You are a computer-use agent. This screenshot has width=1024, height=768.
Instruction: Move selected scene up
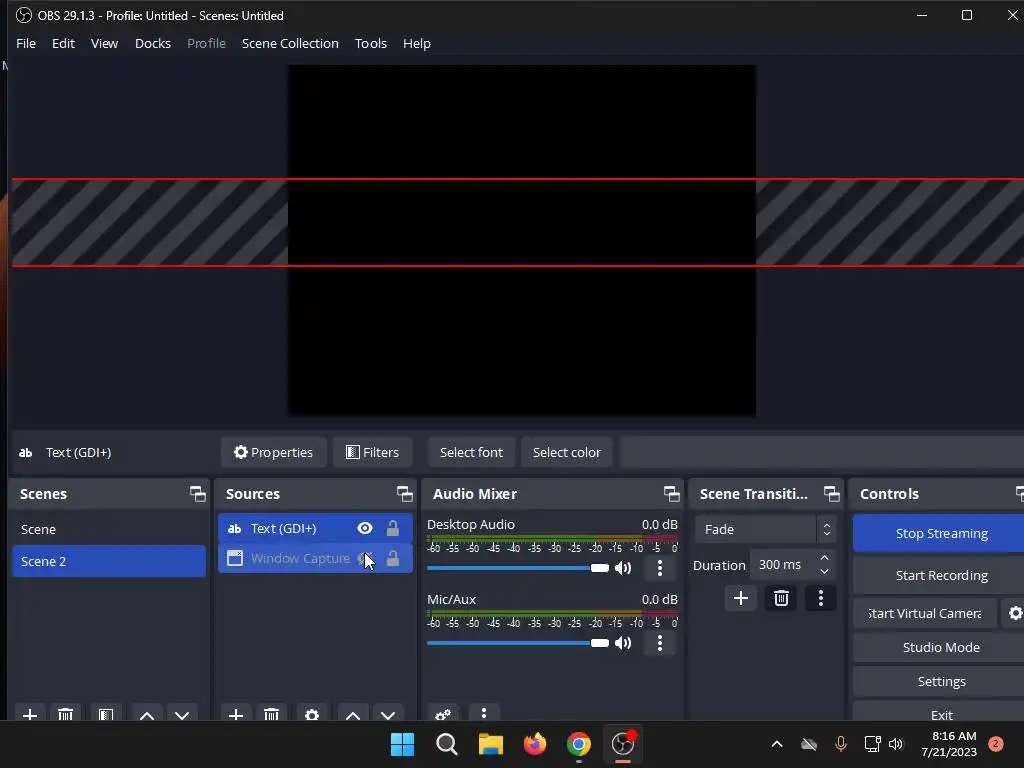click(147, 714)
